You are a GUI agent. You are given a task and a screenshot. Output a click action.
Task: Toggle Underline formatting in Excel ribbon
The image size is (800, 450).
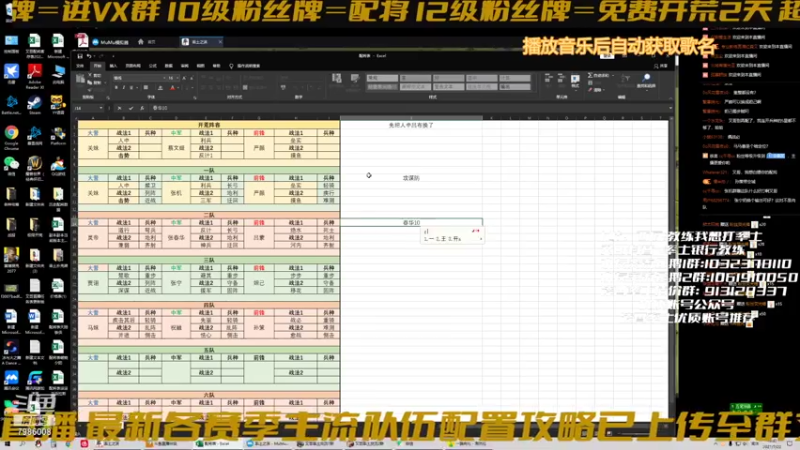[132, 88]
